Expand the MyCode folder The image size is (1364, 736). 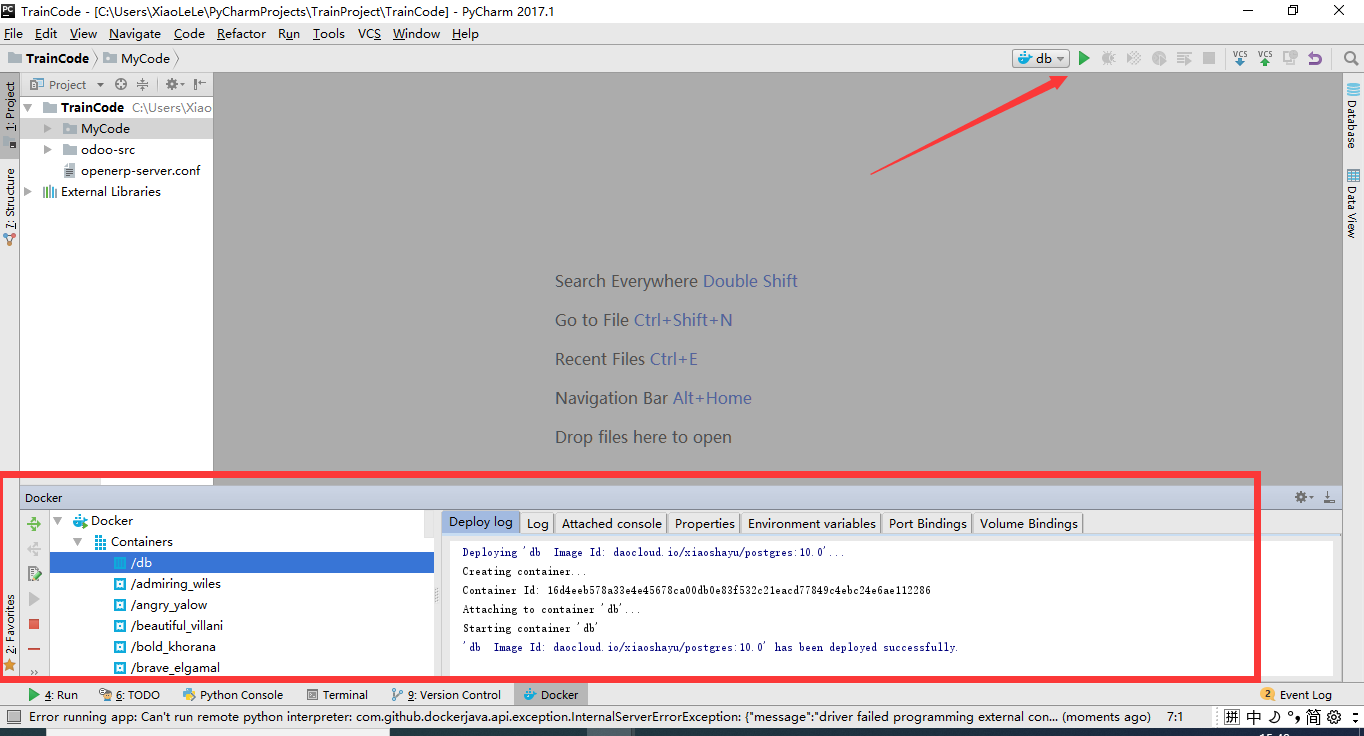47,128
